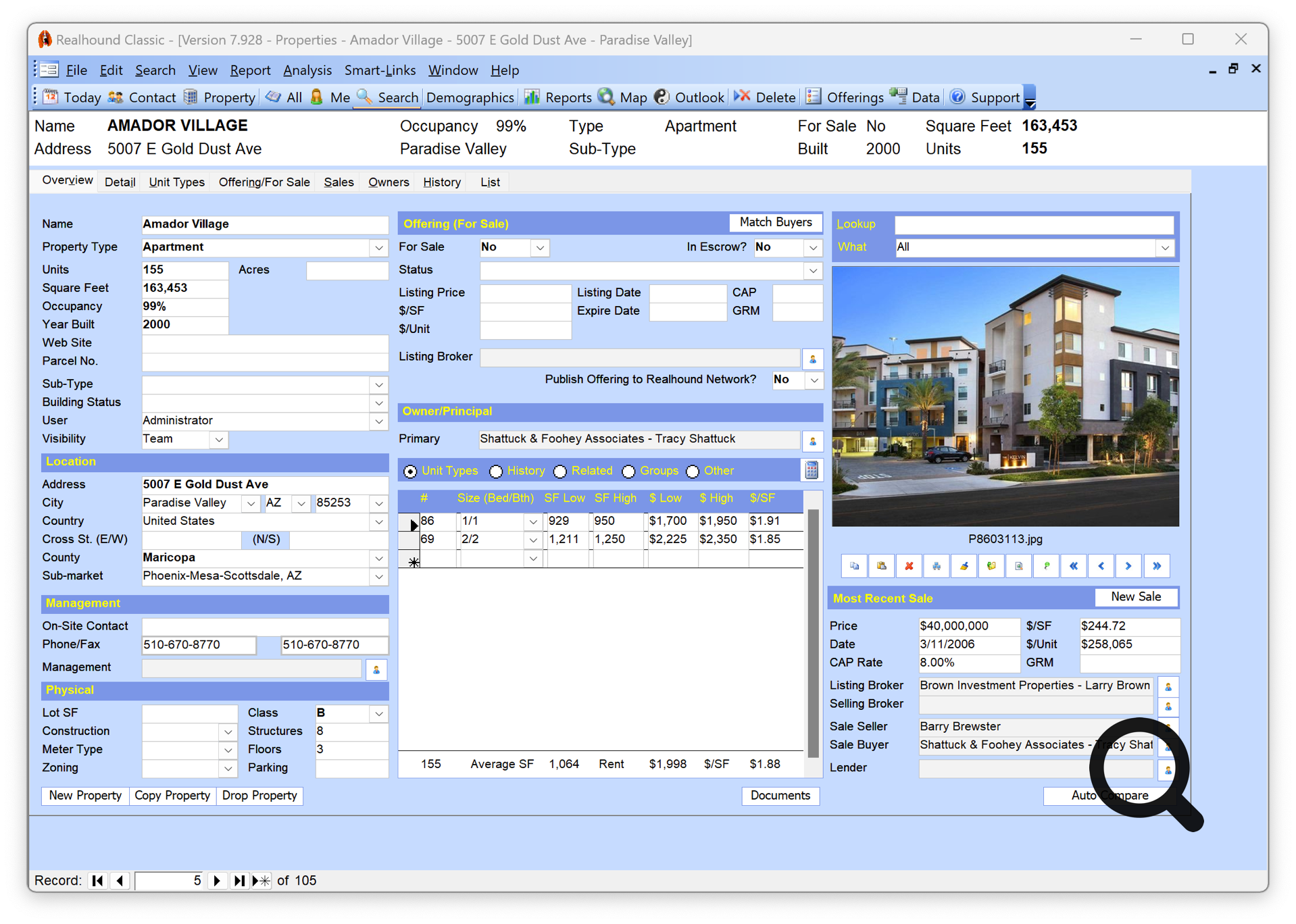Image resolution: width=1296 pixels, height=924 pixels.
Task: Click contact lookup icon beside Management field
Action: [x=376, y=669]
